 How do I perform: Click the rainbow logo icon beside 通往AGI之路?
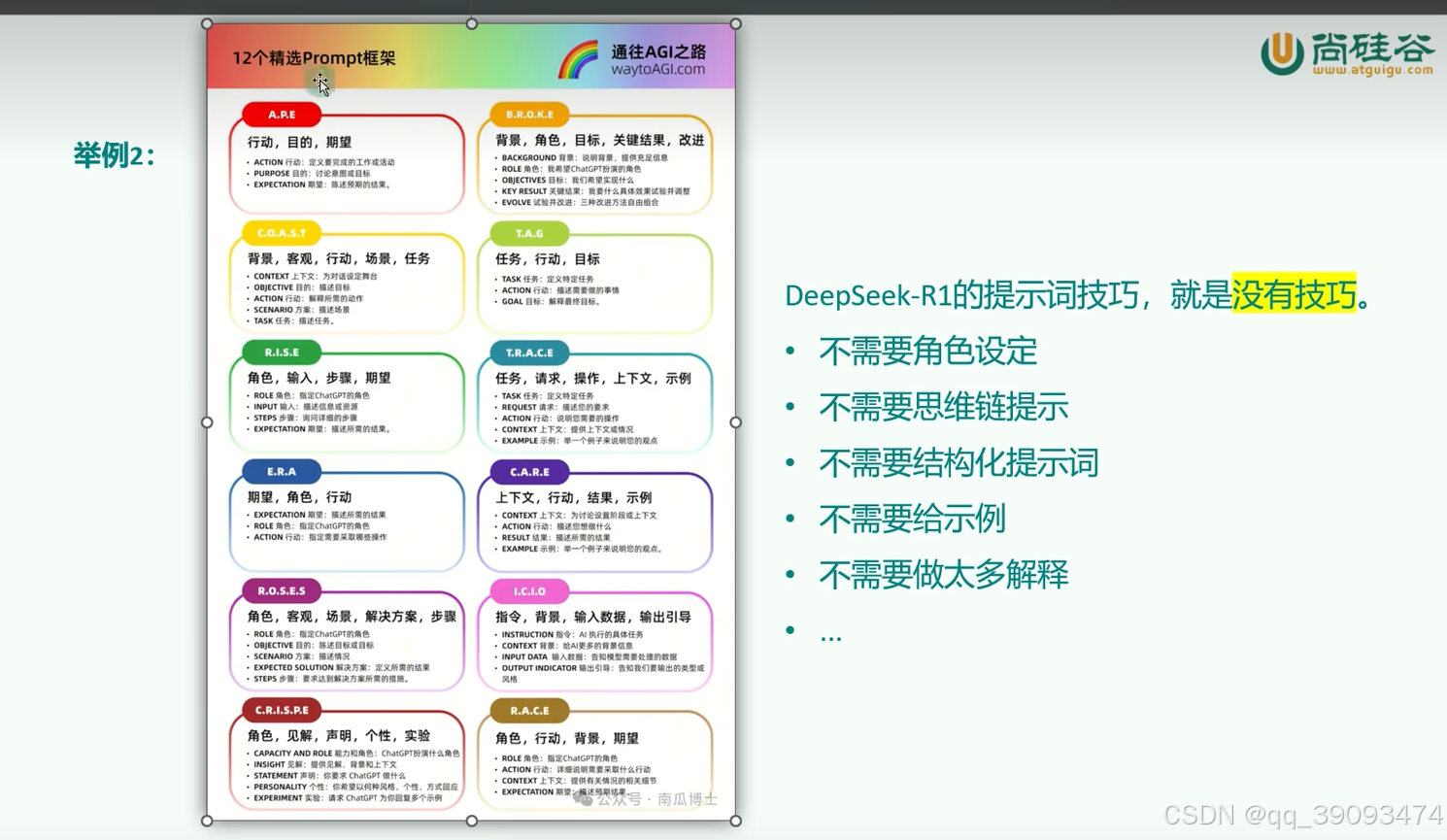(578, 59)
